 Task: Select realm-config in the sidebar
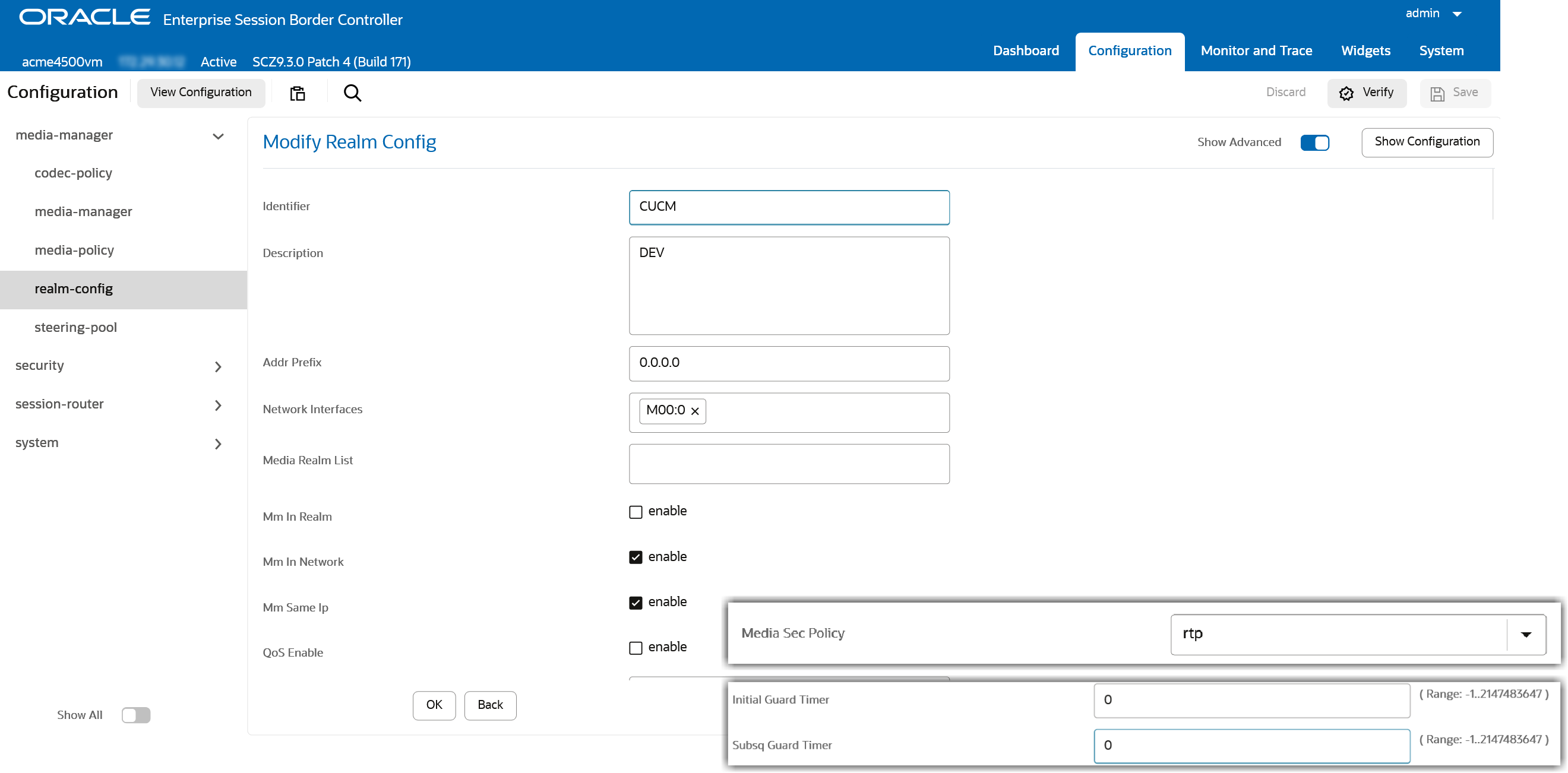pos(124,289)
